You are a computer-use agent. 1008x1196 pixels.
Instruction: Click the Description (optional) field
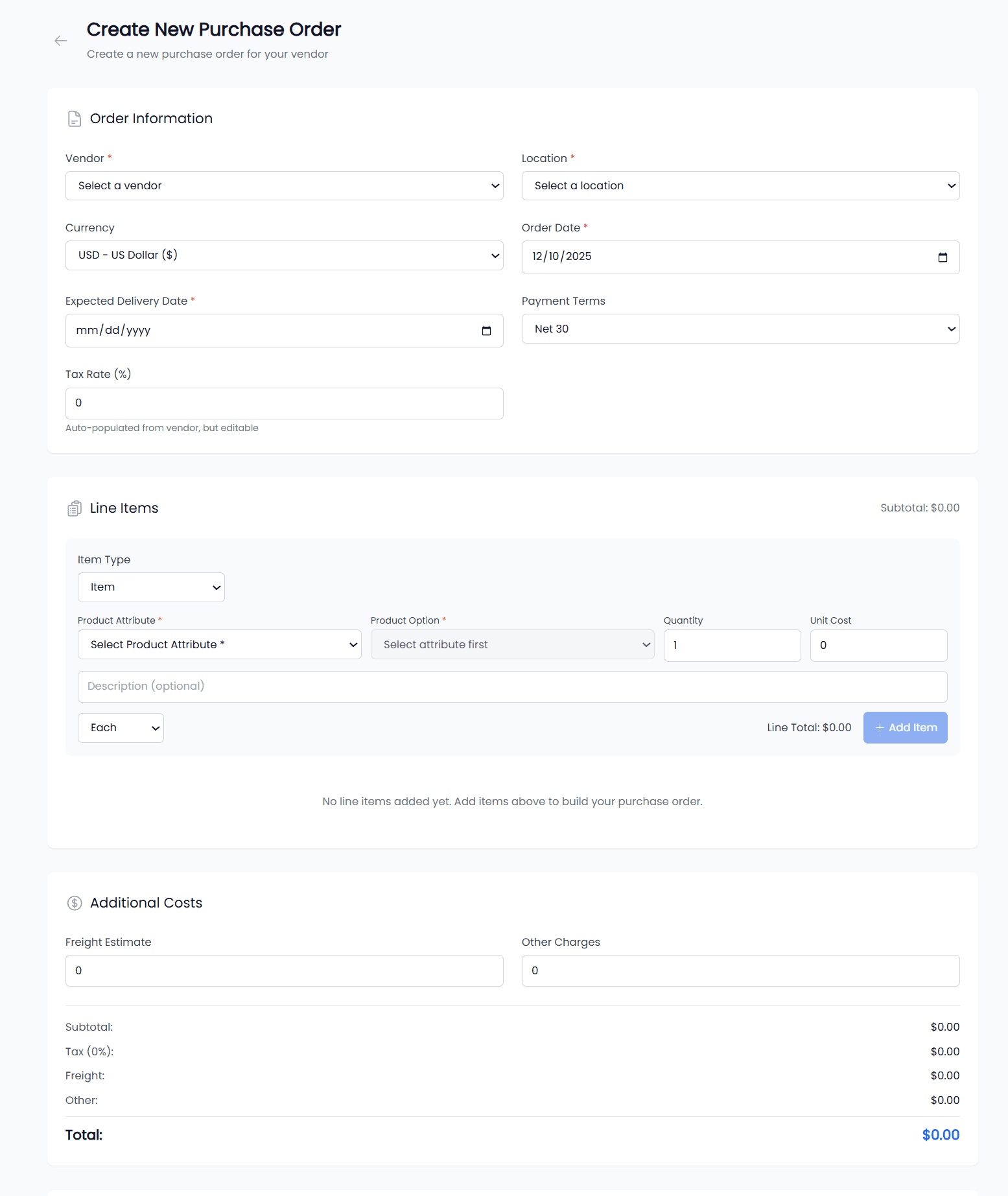click(513, 686)
